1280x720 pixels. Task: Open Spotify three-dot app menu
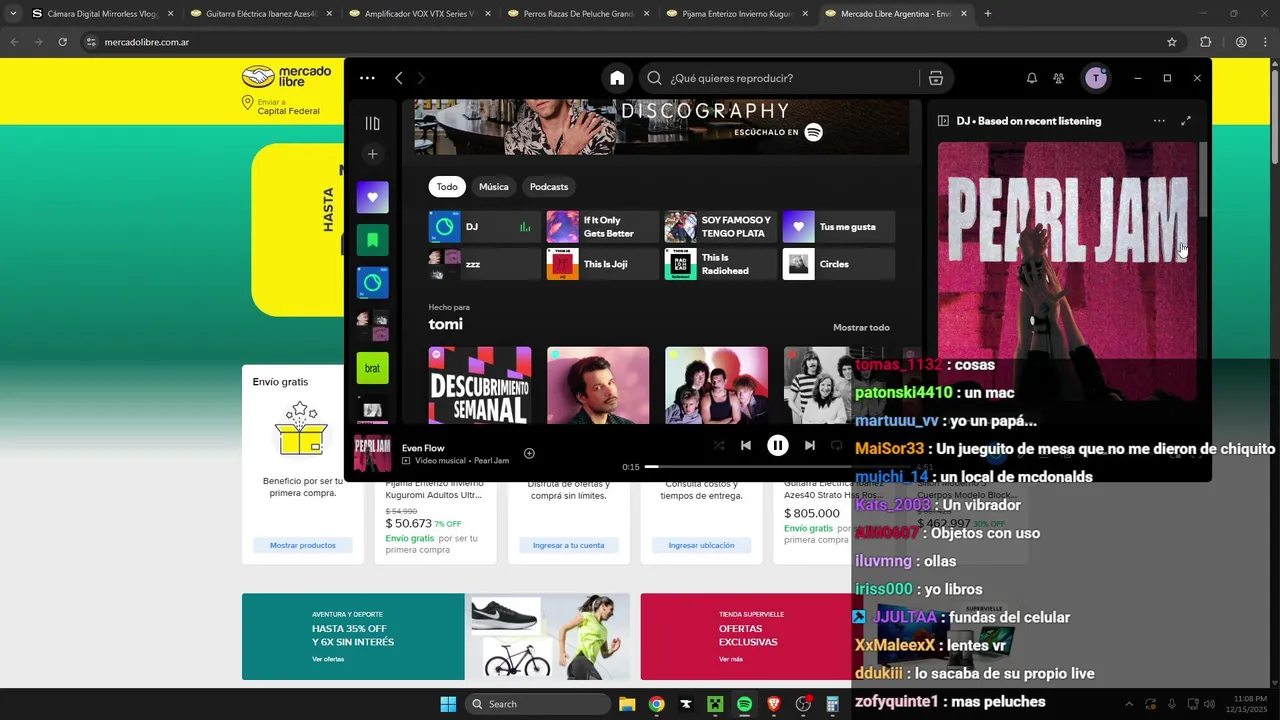tap(367, 78)
